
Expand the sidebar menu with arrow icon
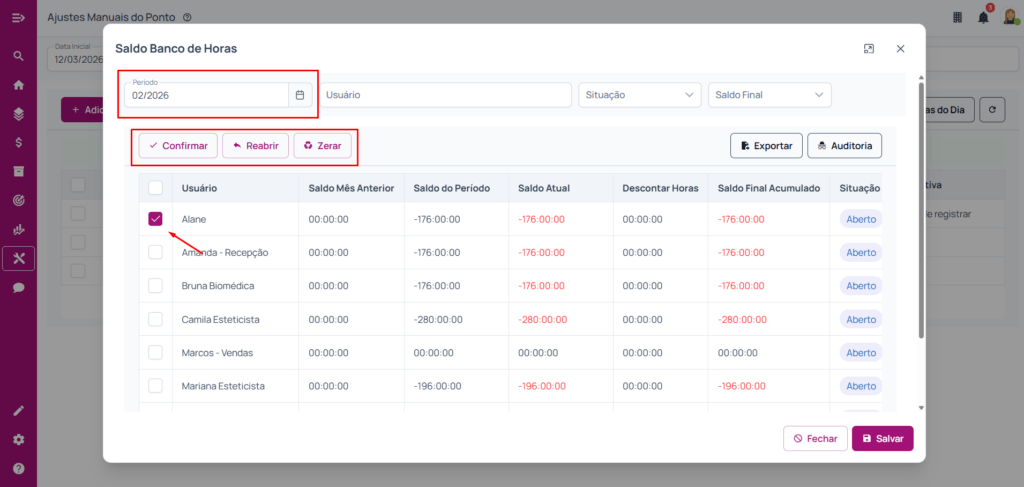18,18
